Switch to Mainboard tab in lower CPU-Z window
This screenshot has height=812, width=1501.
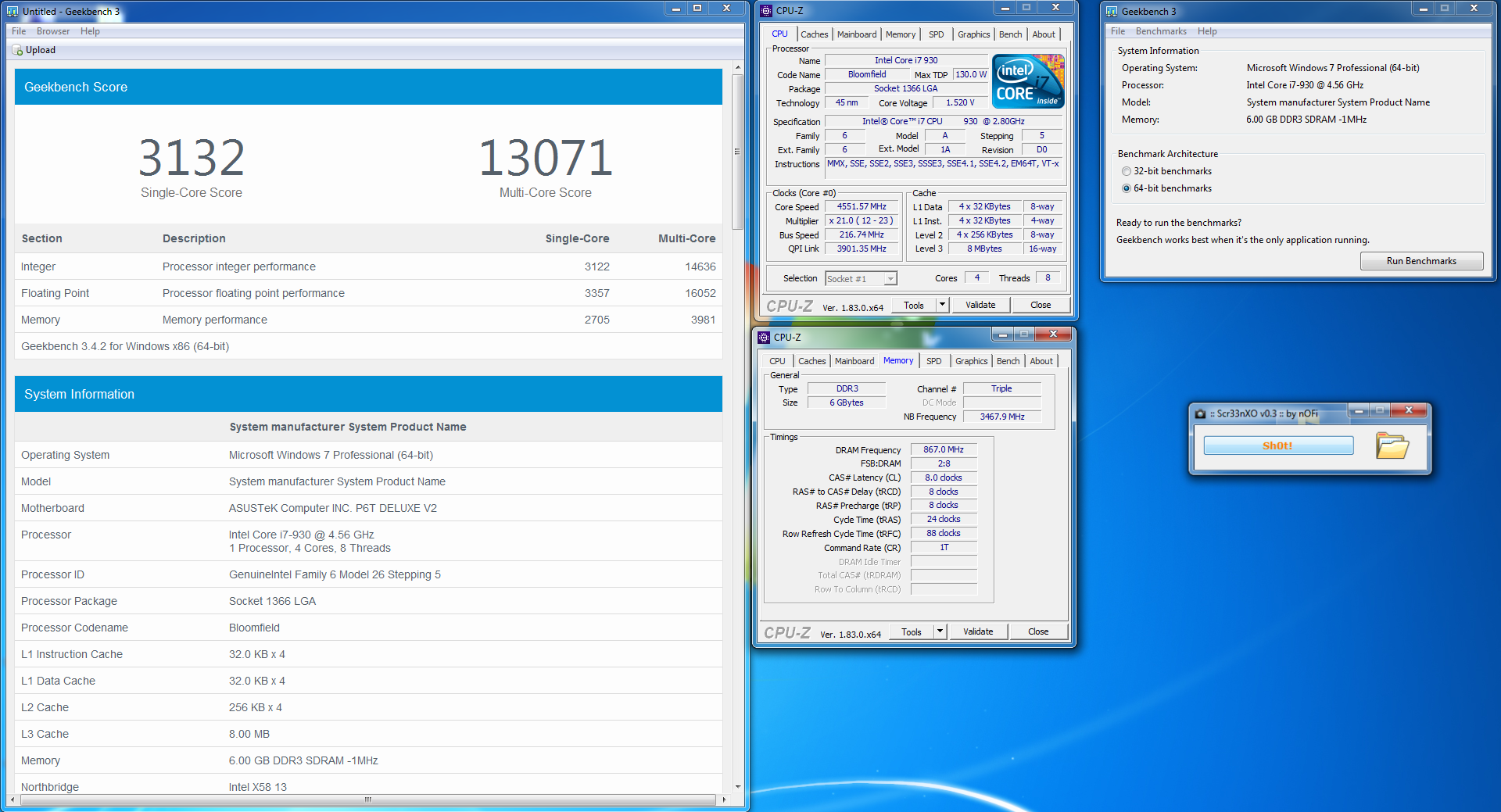(854, 361)
